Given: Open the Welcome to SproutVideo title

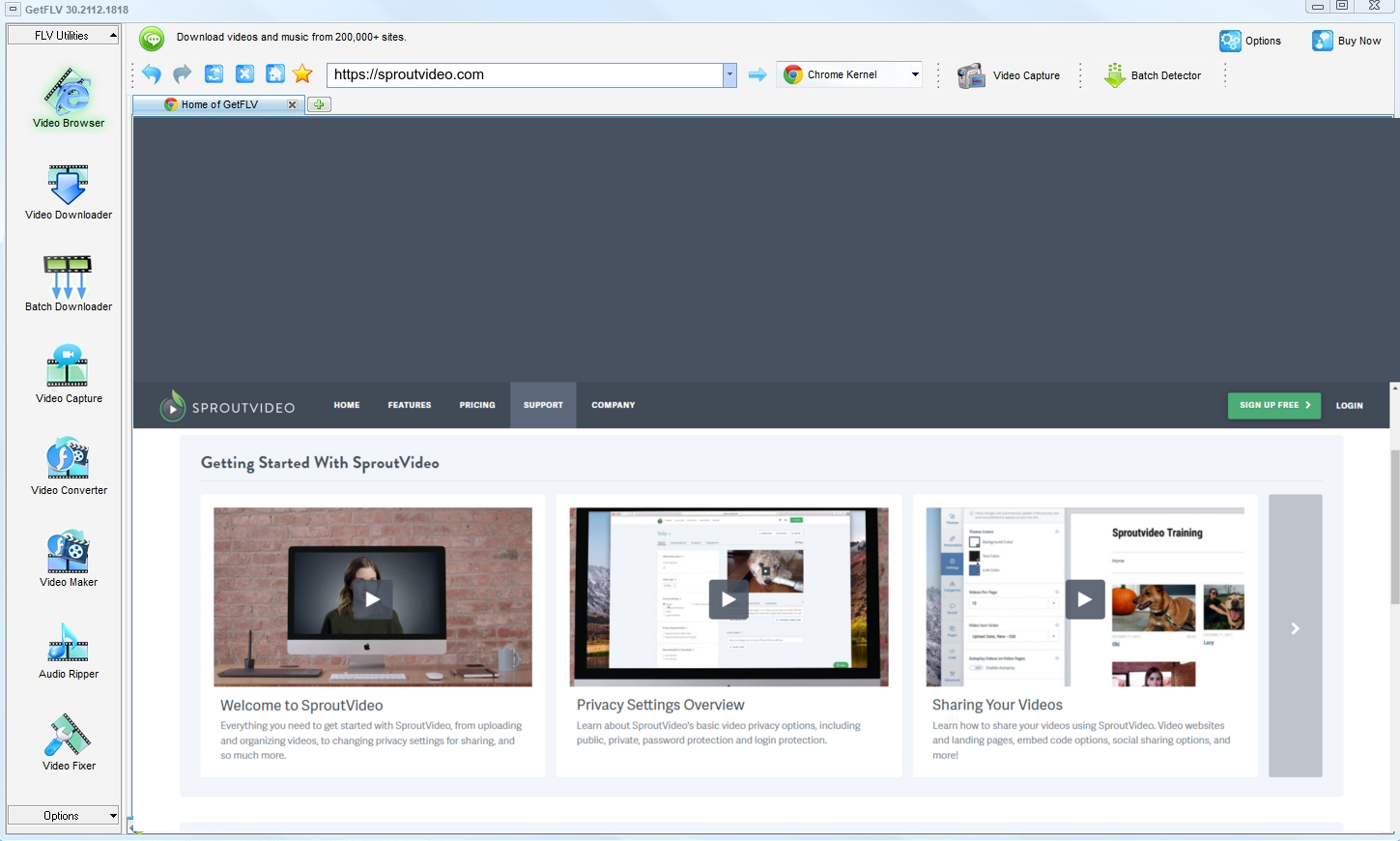Looking at the screenshot, I should click(301, 706).
